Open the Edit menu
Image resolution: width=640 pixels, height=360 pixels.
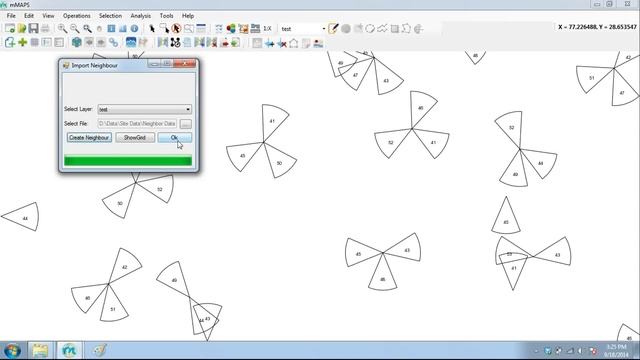[x=29, y=16]
